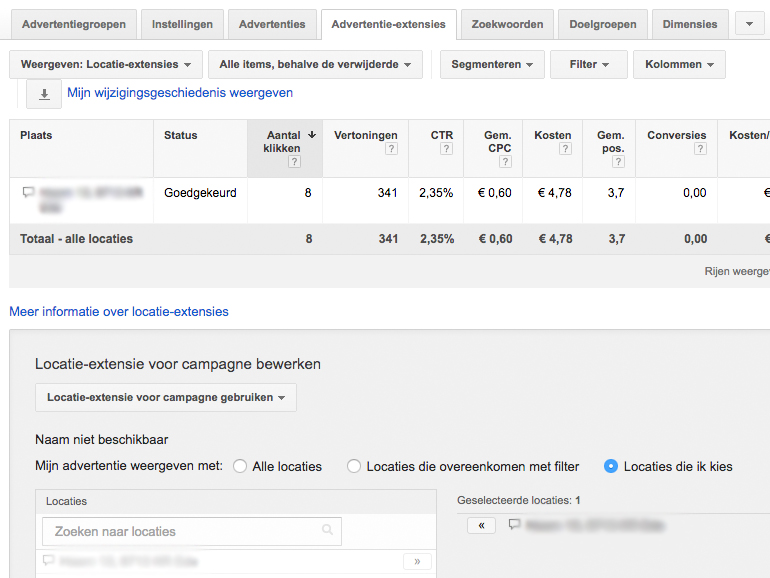This screenshot has width=770, height=578.
Task: Click the add location double-arrow button
Action: tap(417, 562)
